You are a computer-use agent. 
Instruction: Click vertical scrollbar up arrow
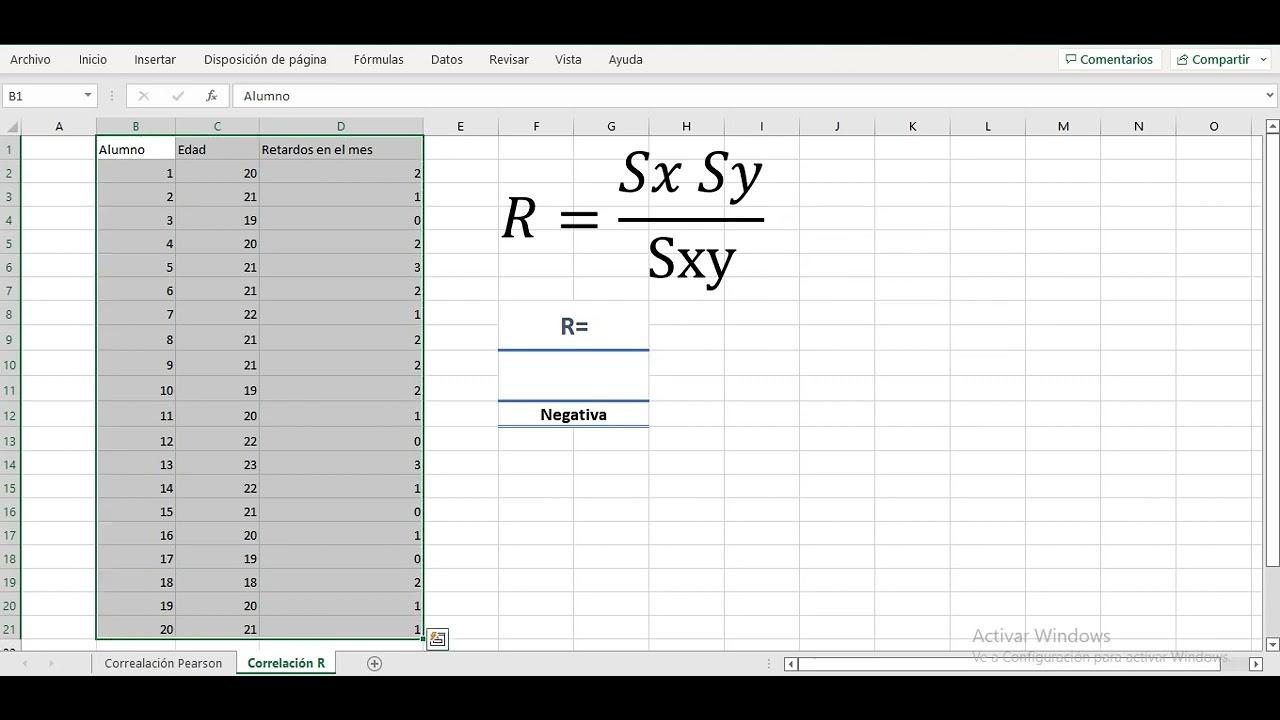point(1272,127)
